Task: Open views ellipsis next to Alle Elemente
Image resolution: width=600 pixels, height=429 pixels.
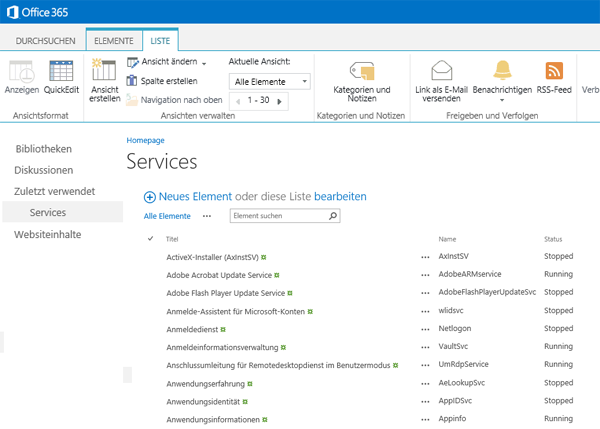Action: [x=207, y=216]
